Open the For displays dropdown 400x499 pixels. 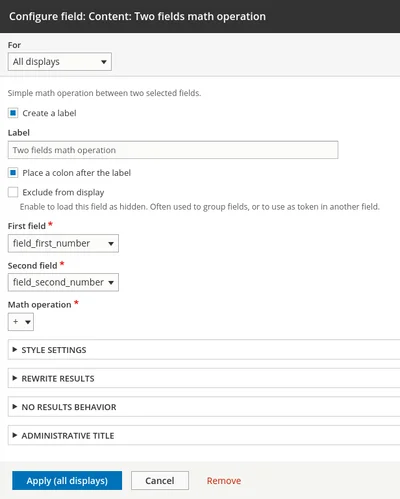coord(60,62)
